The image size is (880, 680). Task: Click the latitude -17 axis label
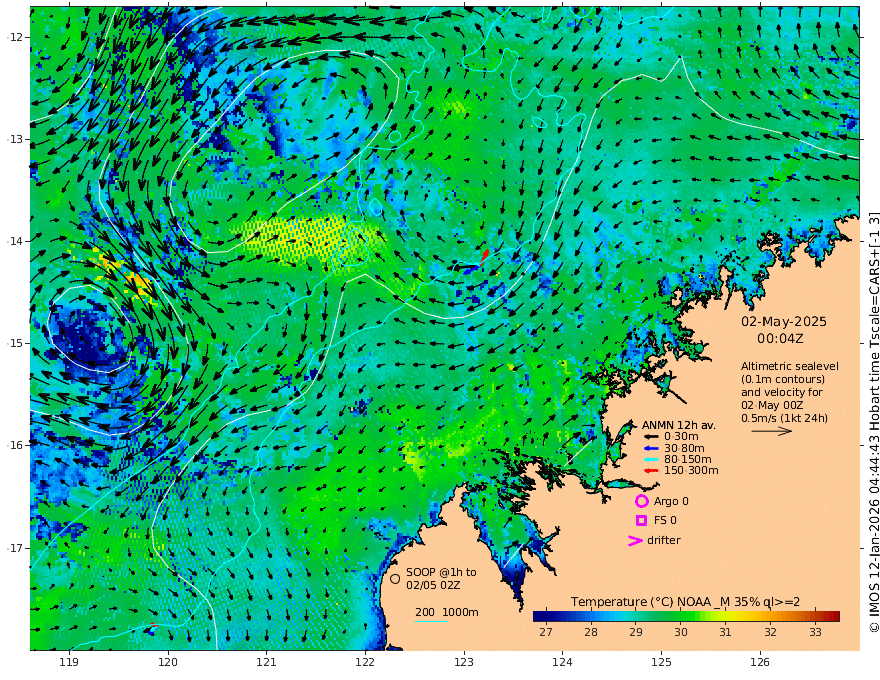pyautogui.click(x=16, y=548)
